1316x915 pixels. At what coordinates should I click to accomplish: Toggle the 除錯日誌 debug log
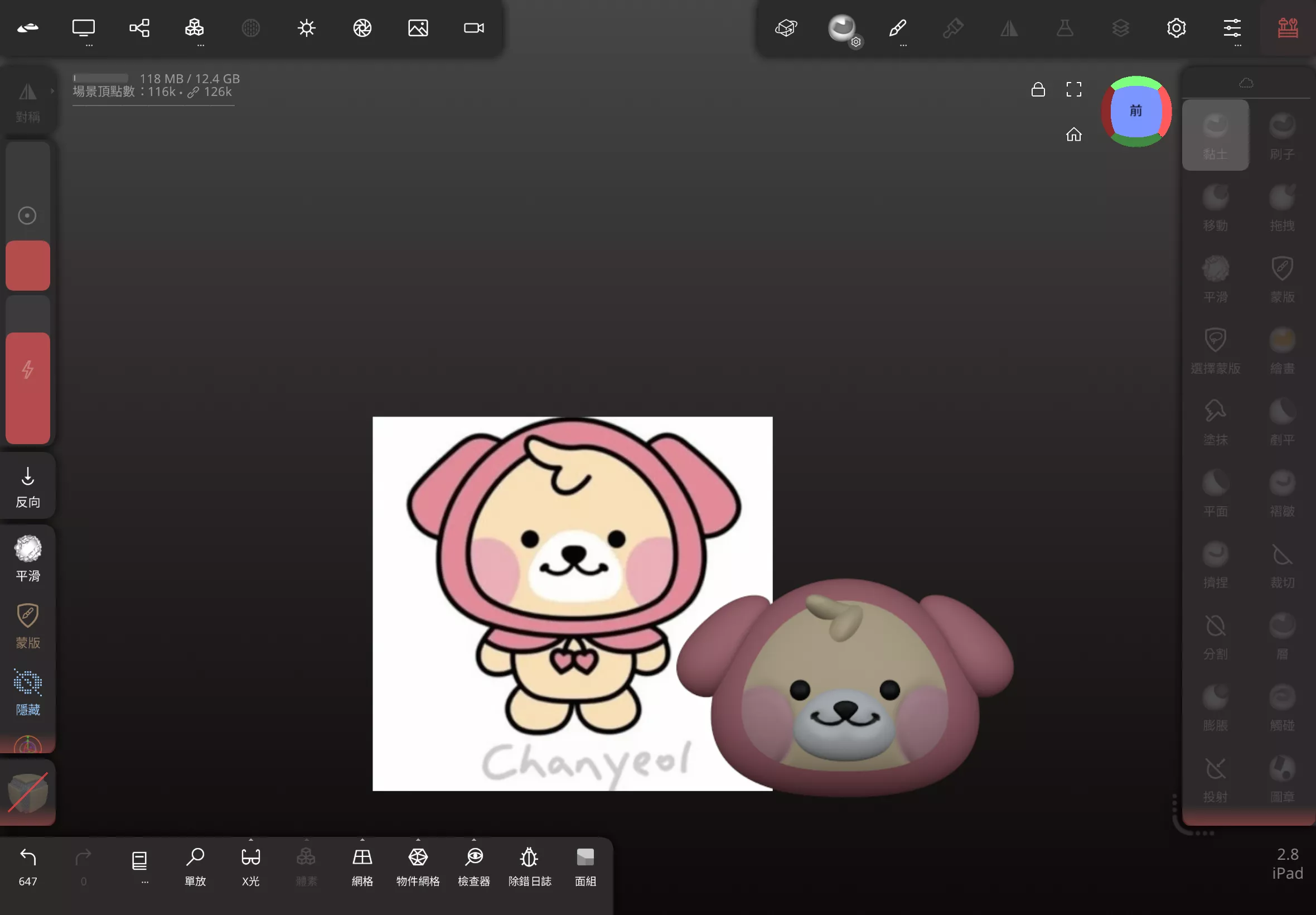(x=529, y=866)
